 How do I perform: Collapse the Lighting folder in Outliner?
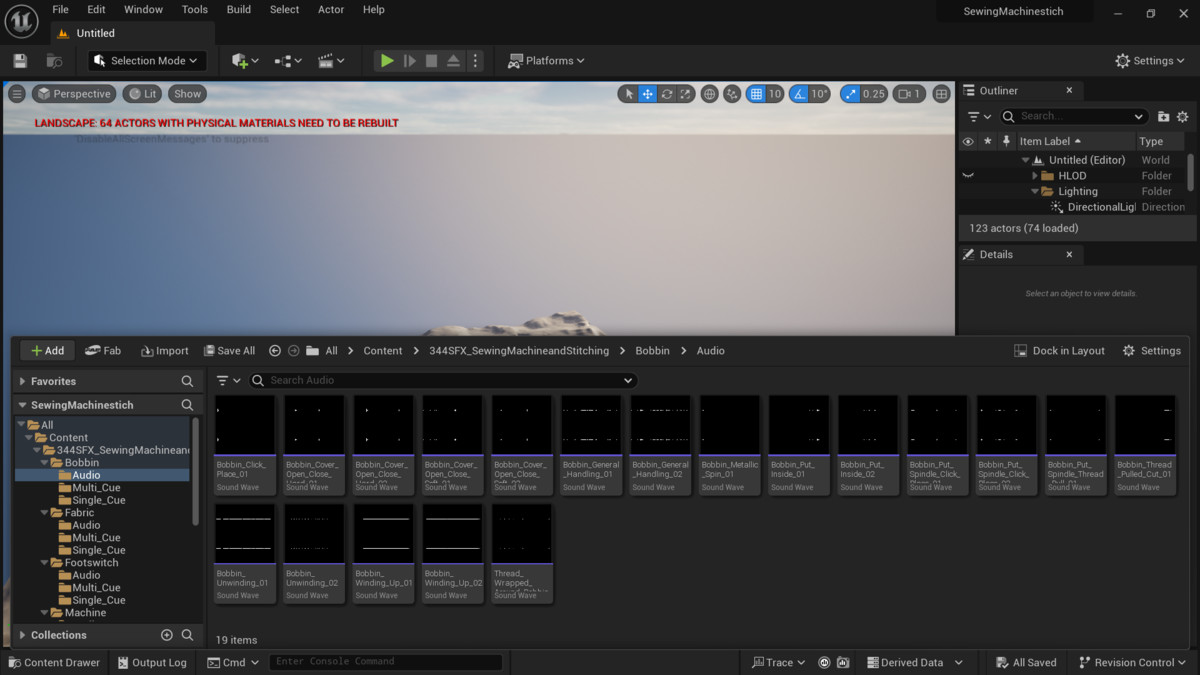click(1035, 192)
